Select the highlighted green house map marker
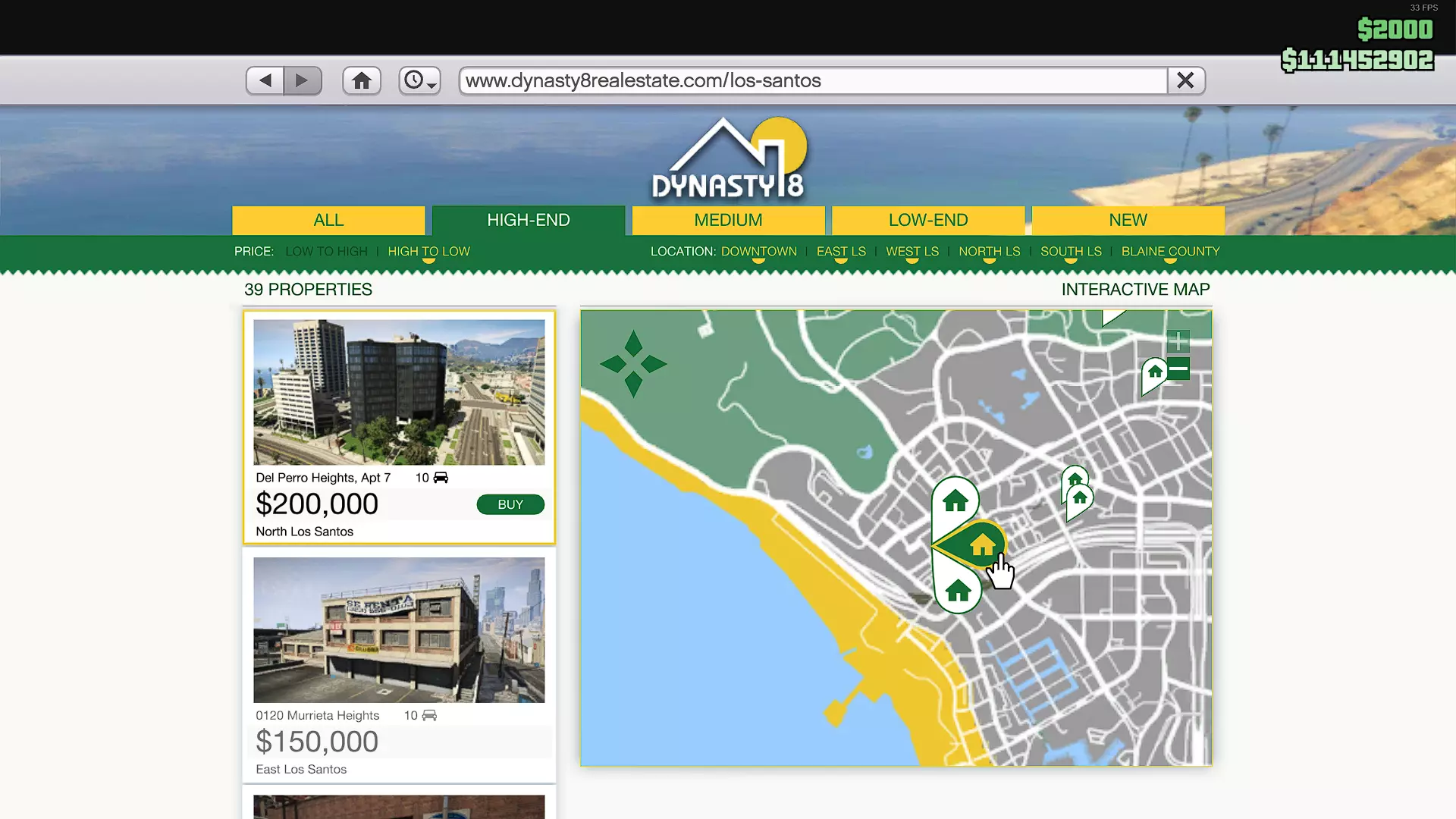The height and width of the screenshot is (819, 1456). click(x=982, y=544)
